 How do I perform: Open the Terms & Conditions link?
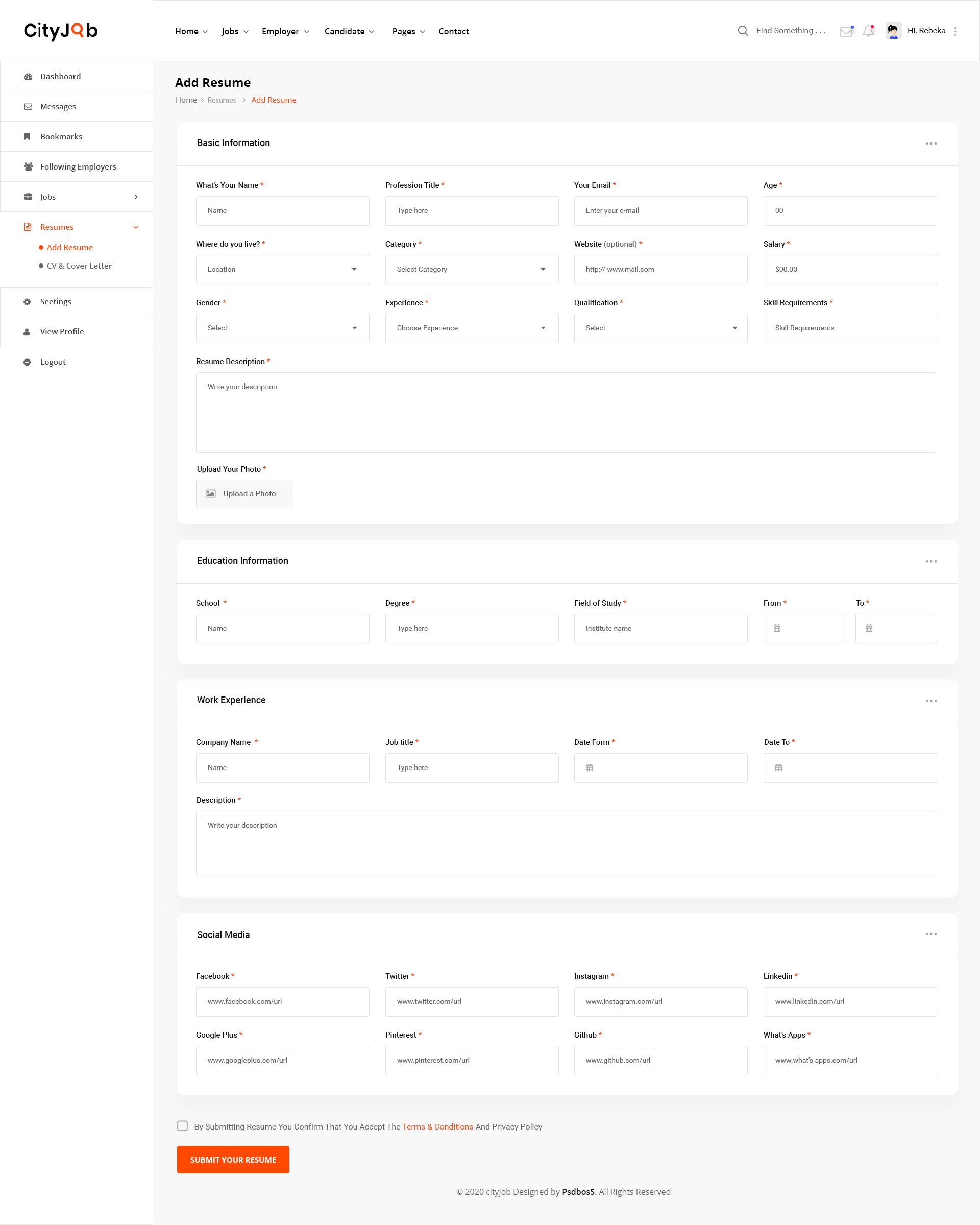(x=437, y=1127)
